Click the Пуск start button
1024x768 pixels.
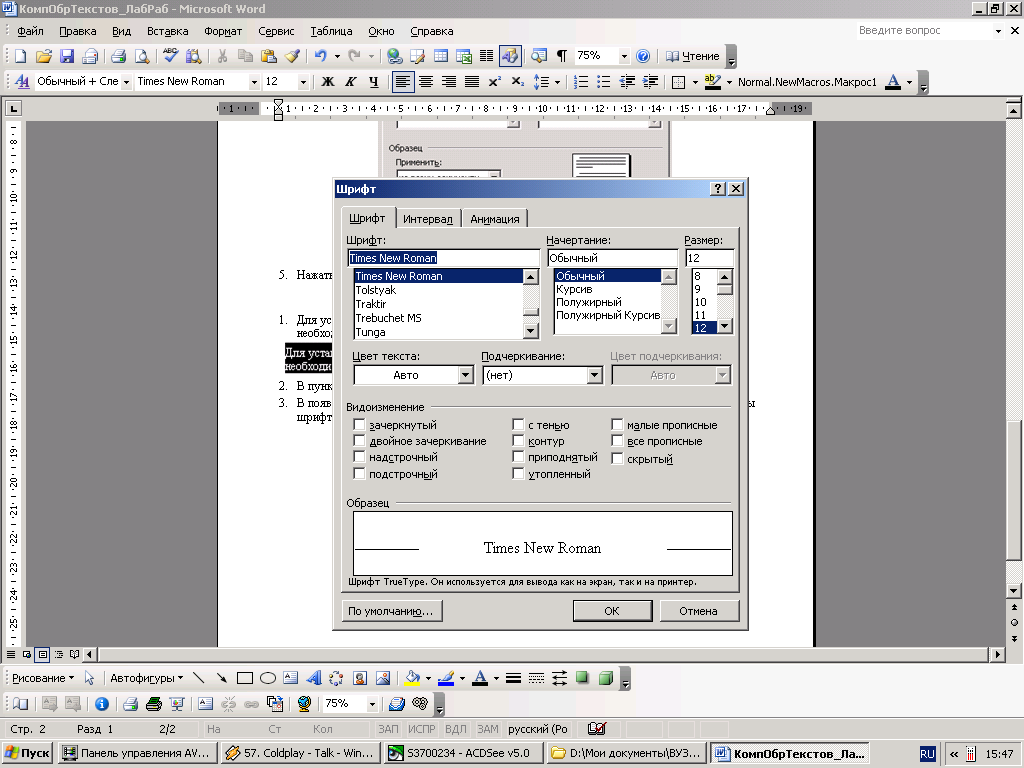[27, 753]
